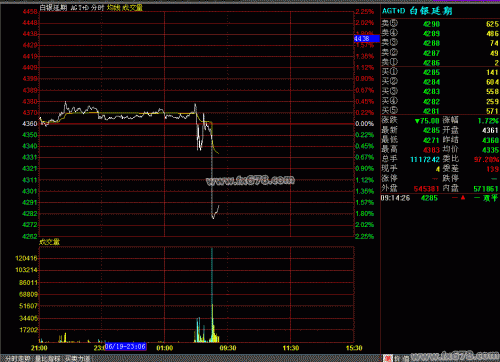This screenshot has height=362, width=500.
Task: Select the 买① bid row at 4285
Action: coord(440,72)
